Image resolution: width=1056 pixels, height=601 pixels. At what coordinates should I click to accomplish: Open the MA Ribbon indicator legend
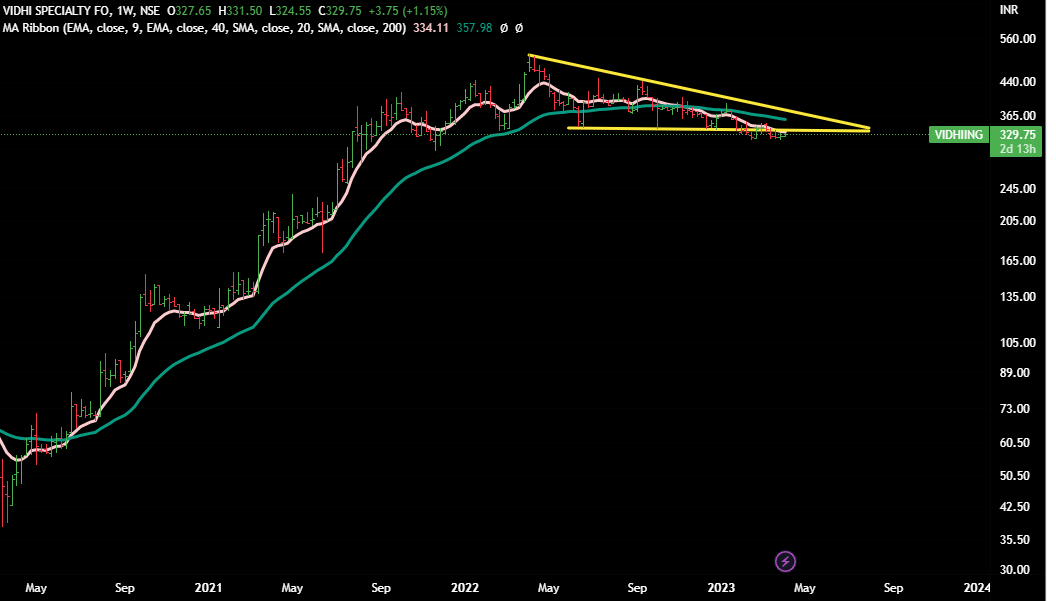coord(205,28)
